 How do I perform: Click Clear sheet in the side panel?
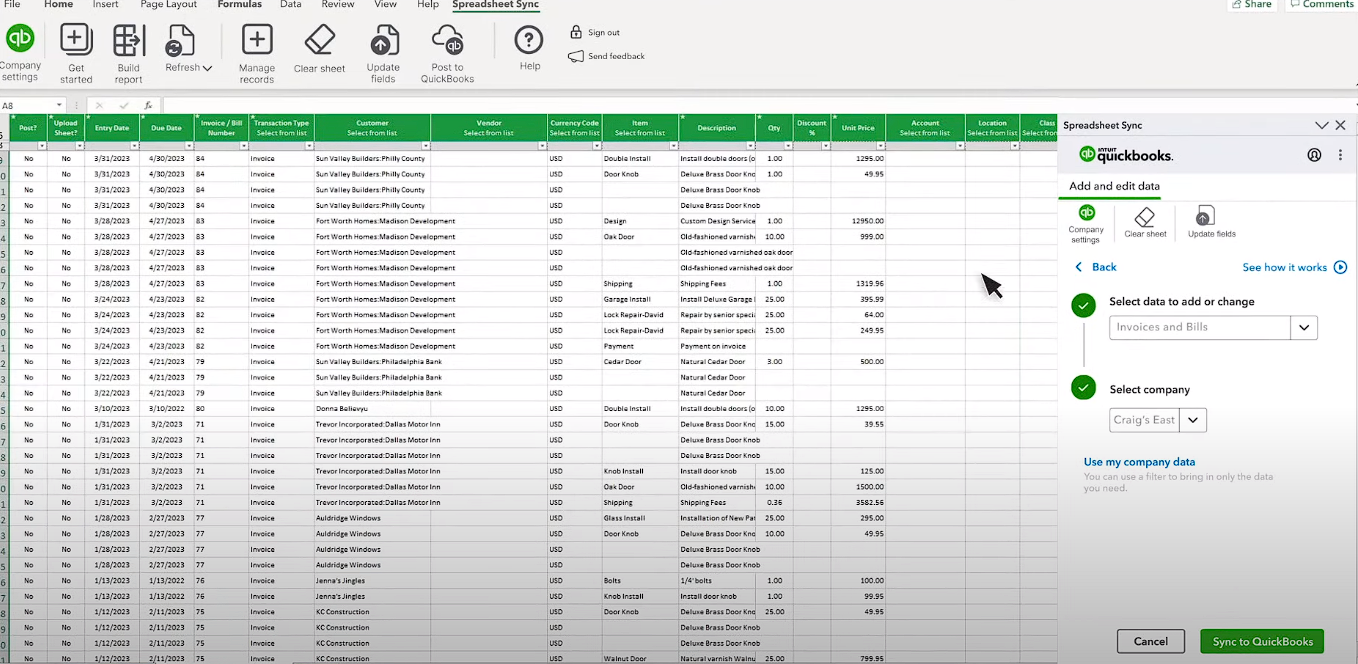(1145, 223)
